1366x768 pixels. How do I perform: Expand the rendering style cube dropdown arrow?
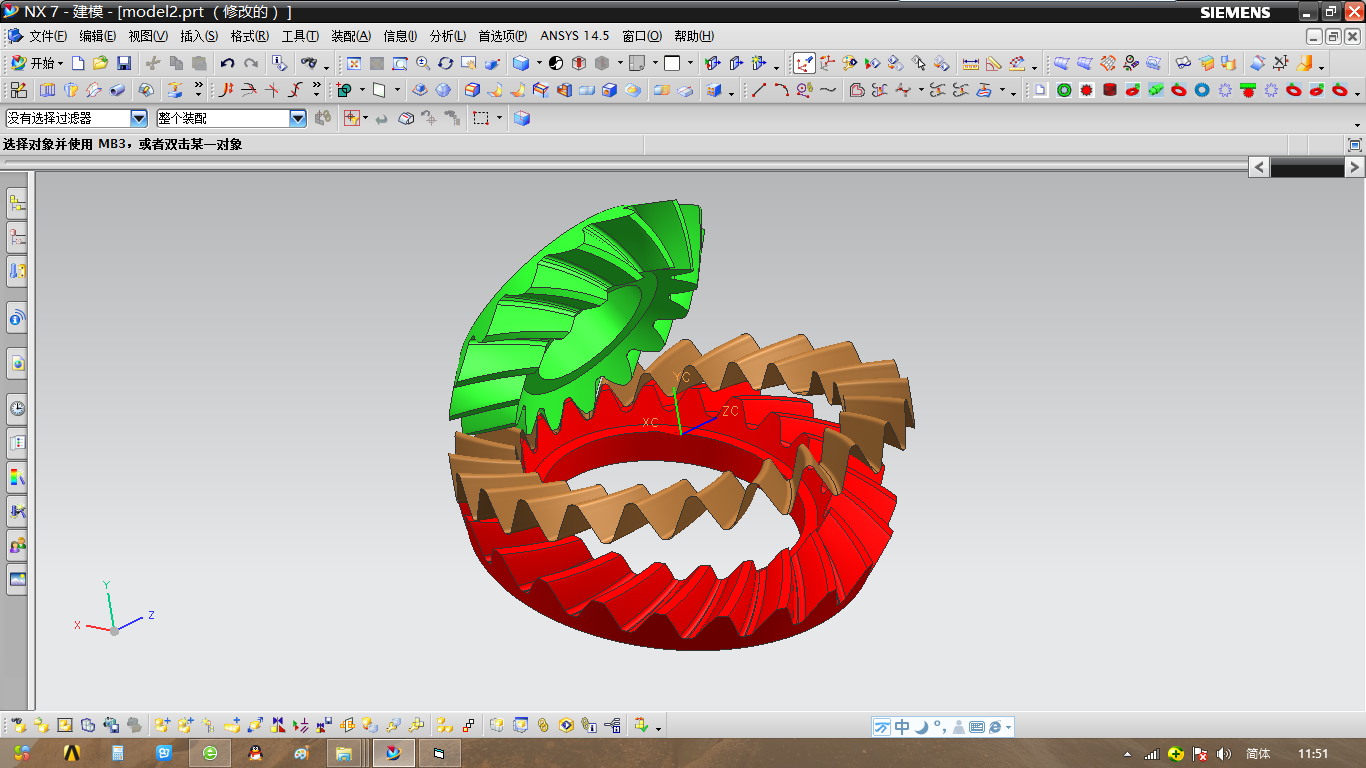538,63
